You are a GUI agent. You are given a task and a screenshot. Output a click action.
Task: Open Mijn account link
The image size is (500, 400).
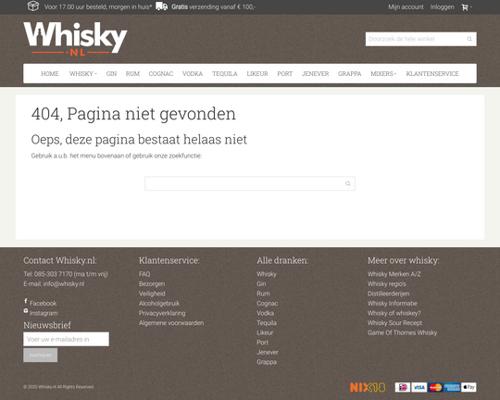406,7
